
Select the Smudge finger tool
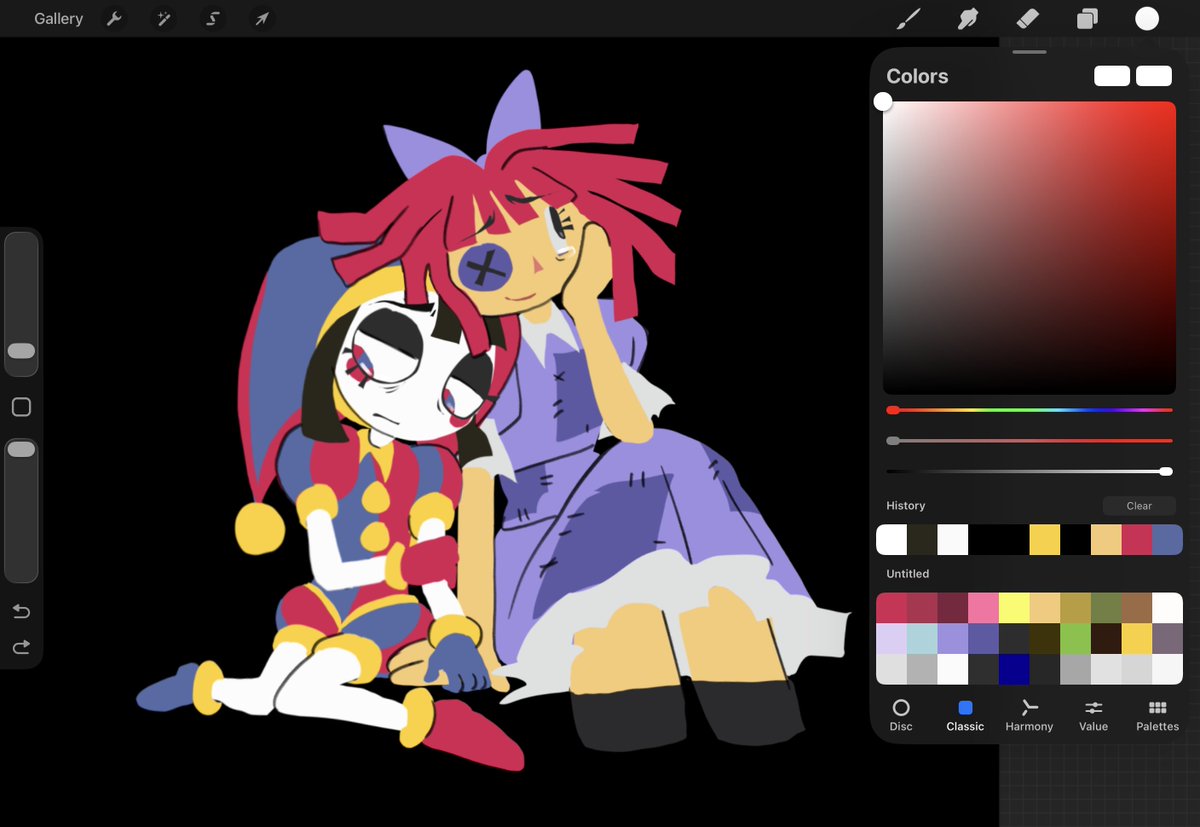[967, 19]
